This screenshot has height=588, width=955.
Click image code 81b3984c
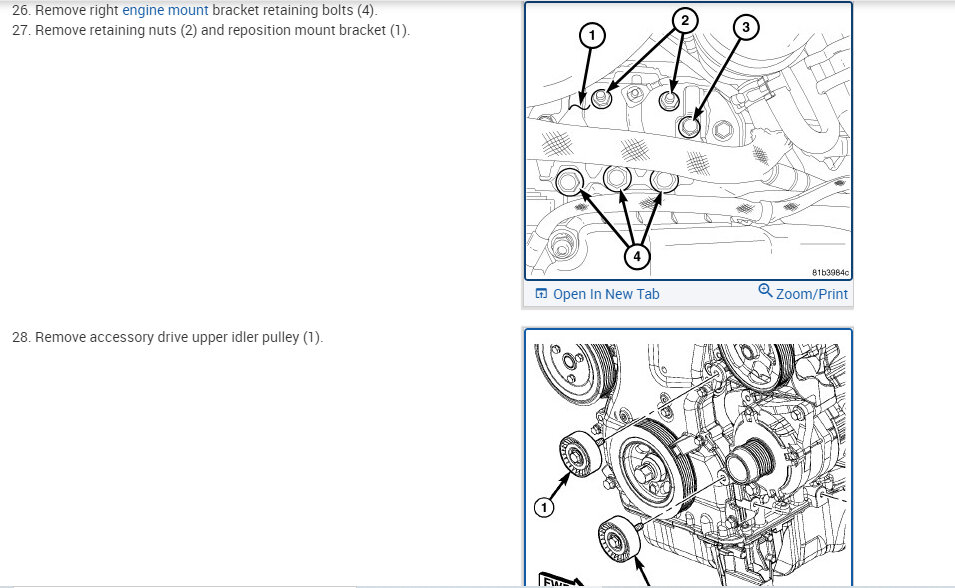click(x=830, y=272)
